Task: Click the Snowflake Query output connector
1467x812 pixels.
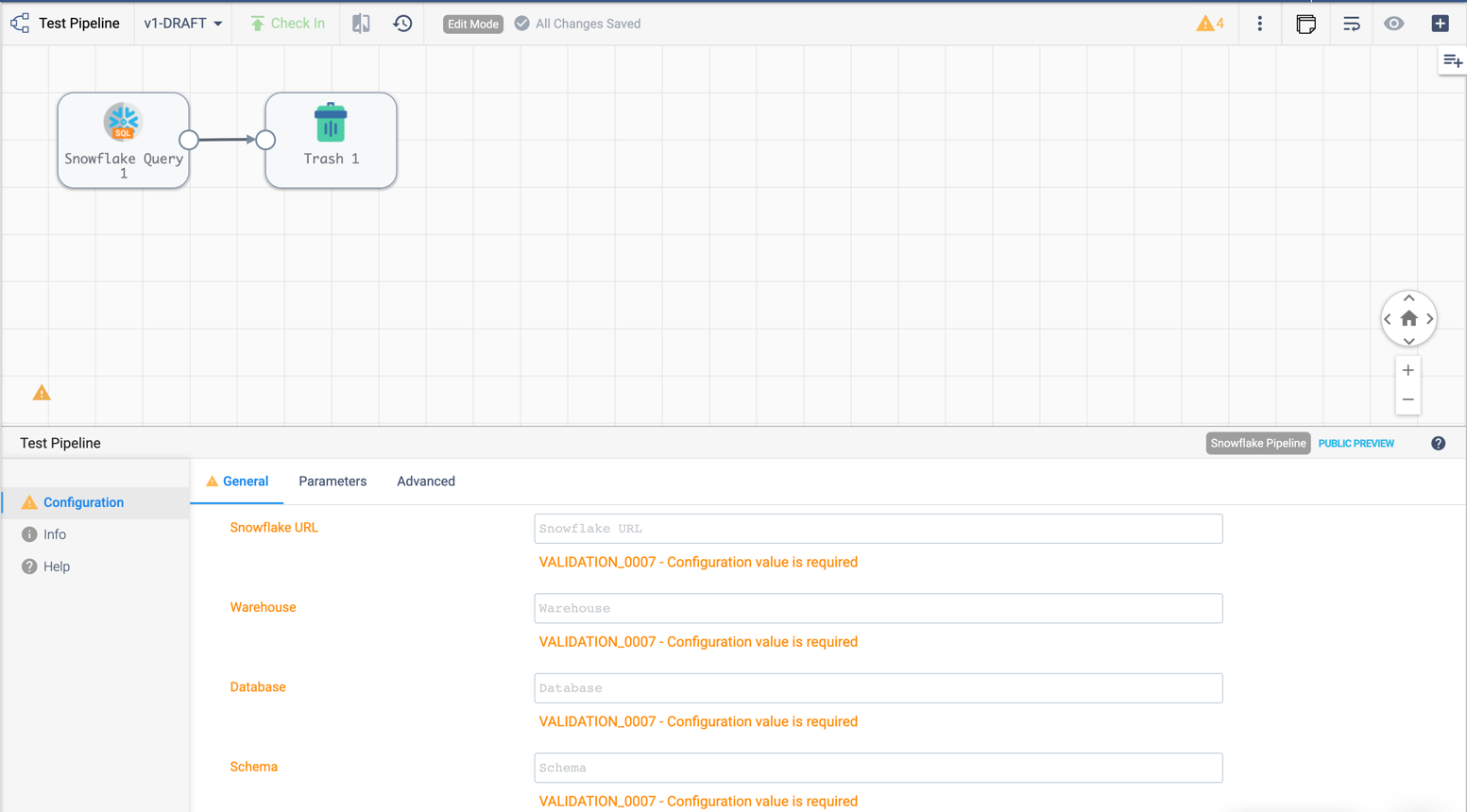Action: (x=189, y=140)
